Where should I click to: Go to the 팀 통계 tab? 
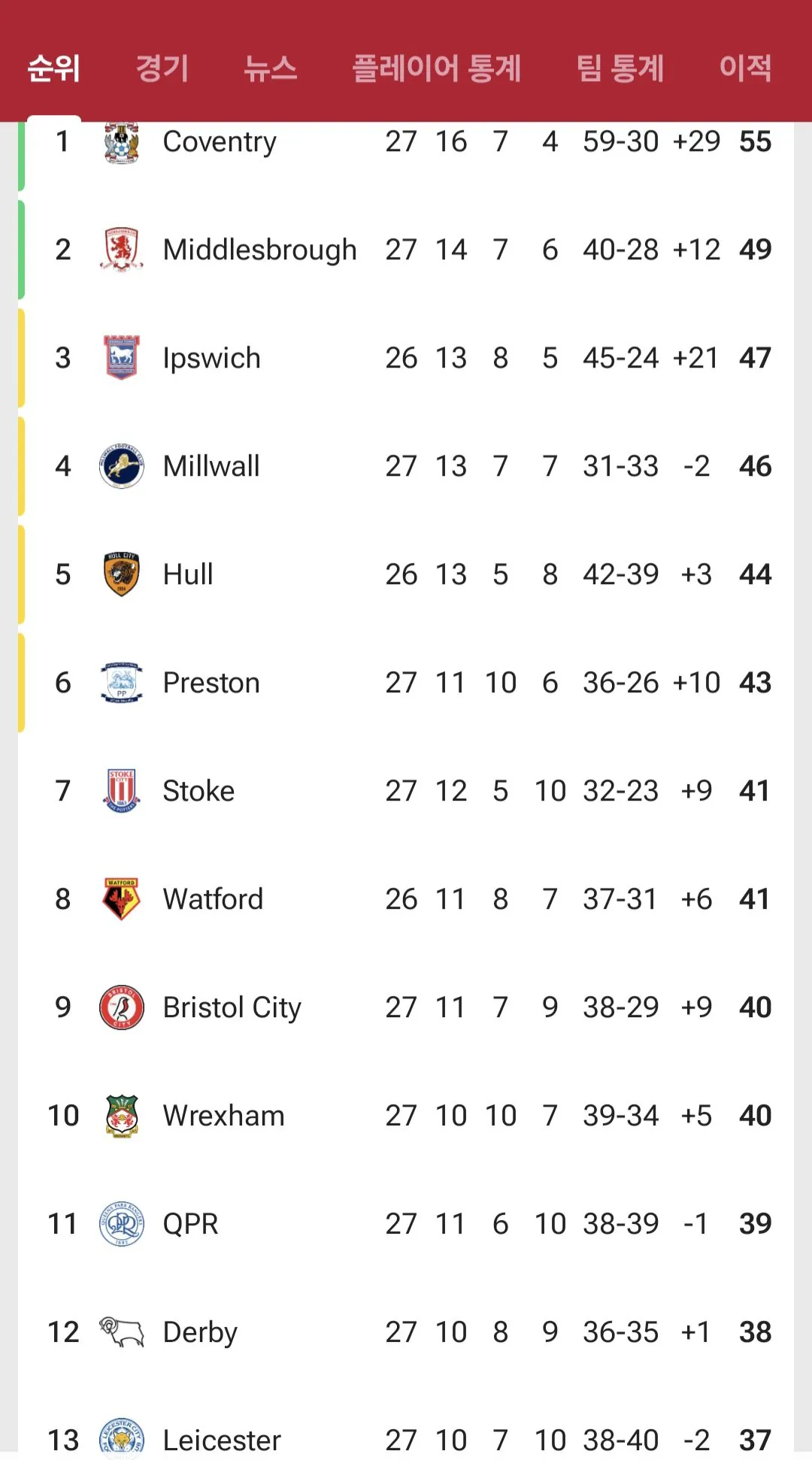620,68
